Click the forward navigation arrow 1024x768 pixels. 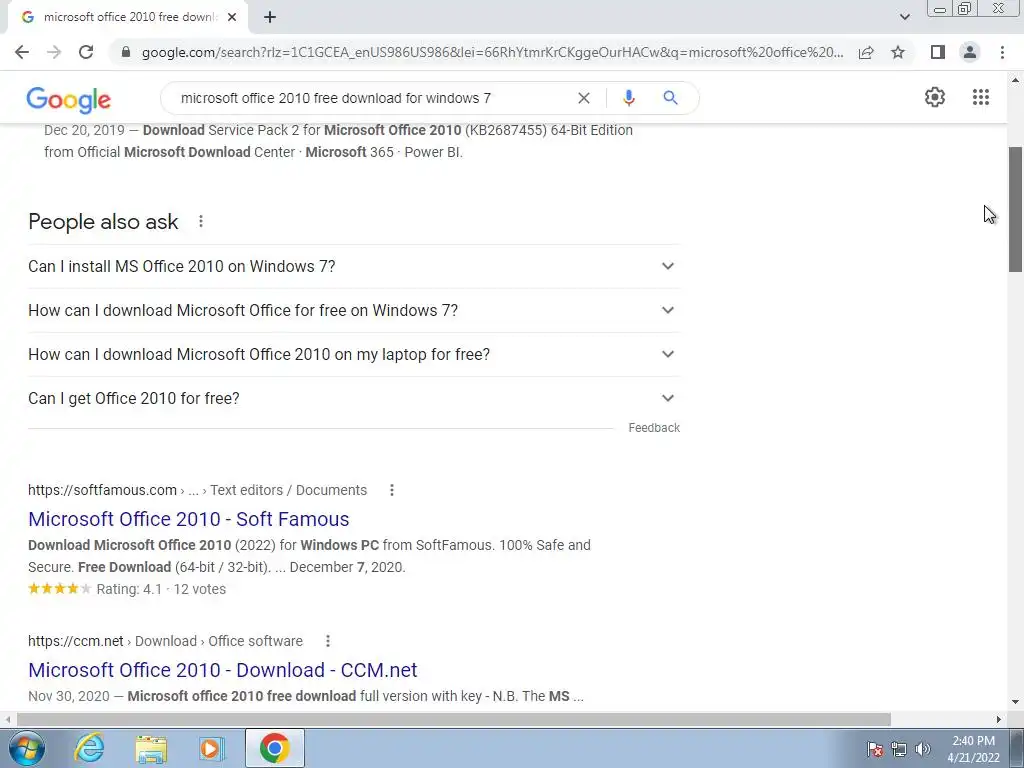coord(54,52)
